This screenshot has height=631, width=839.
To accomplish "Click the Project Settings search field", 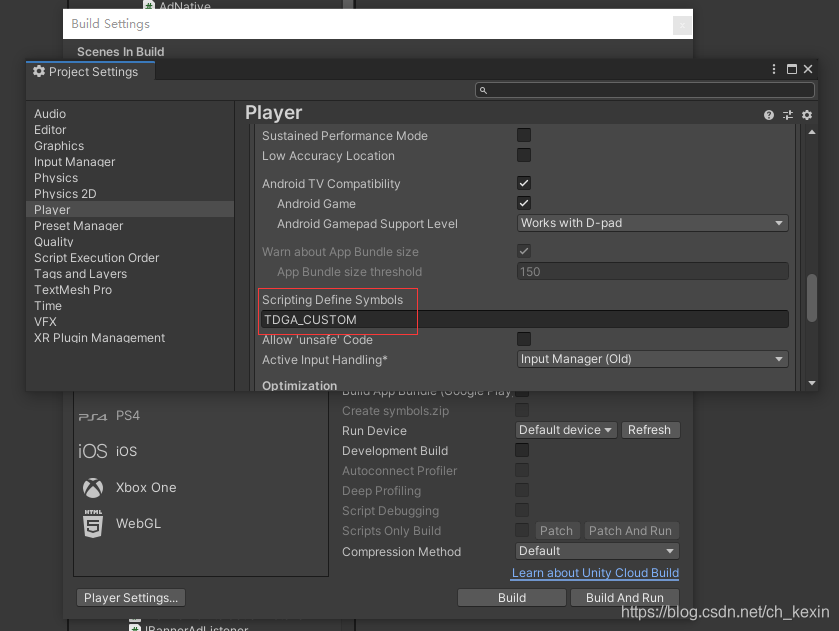I will pyautogui.click(x=645, y=90).
